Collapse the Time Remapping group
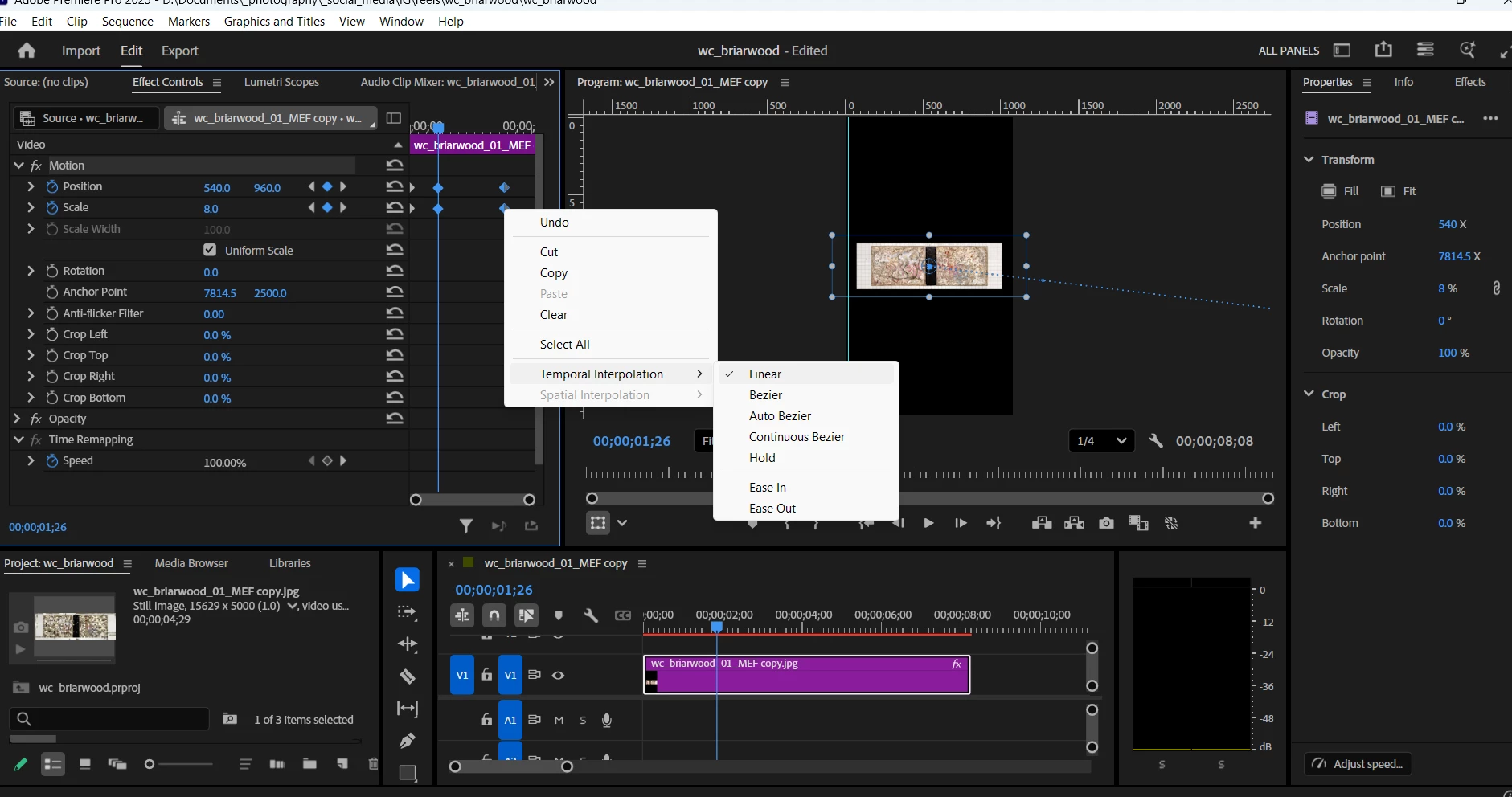 (18, 439)
